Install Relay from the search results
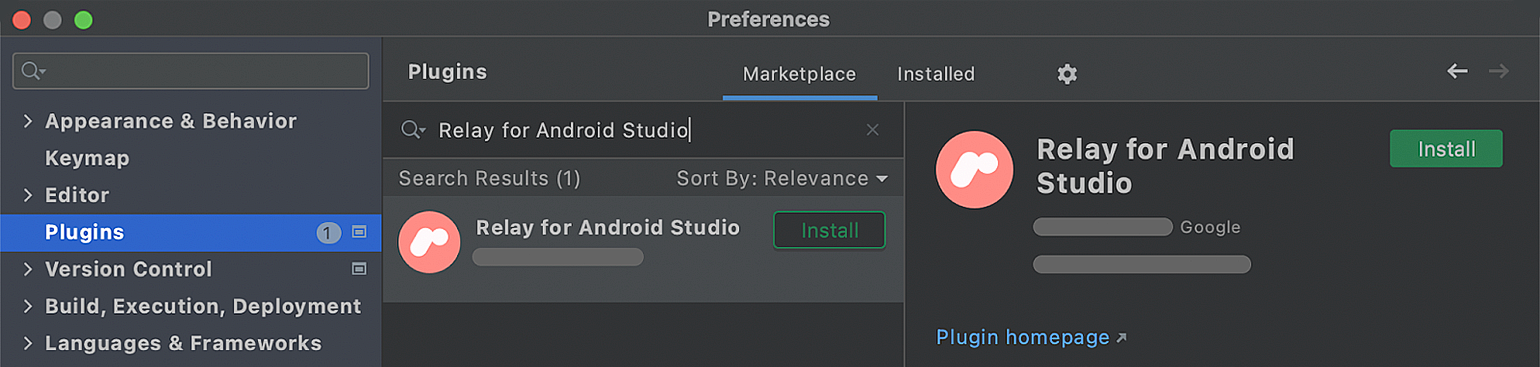Screen dimensions: 1540x367 point(830,230)
